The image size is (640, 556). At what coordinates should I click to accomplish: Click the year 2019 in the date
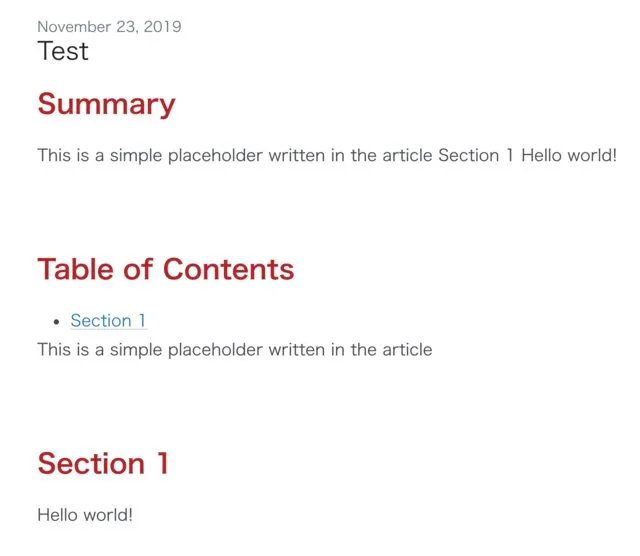[x=162, y=27]
